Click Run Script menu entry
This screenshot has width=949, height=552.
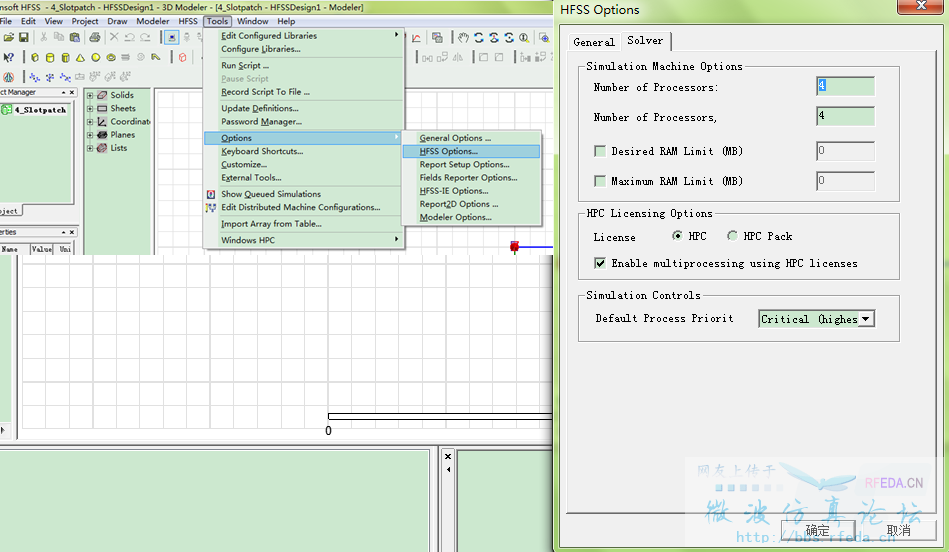(303, 65)
